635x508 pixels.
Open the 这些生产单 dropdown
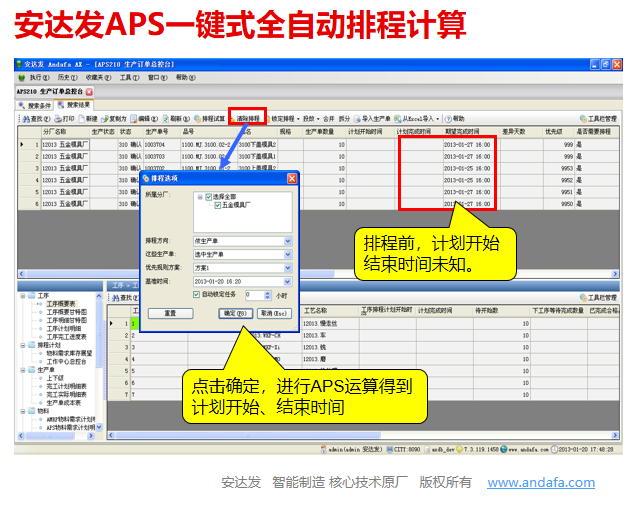288,254
